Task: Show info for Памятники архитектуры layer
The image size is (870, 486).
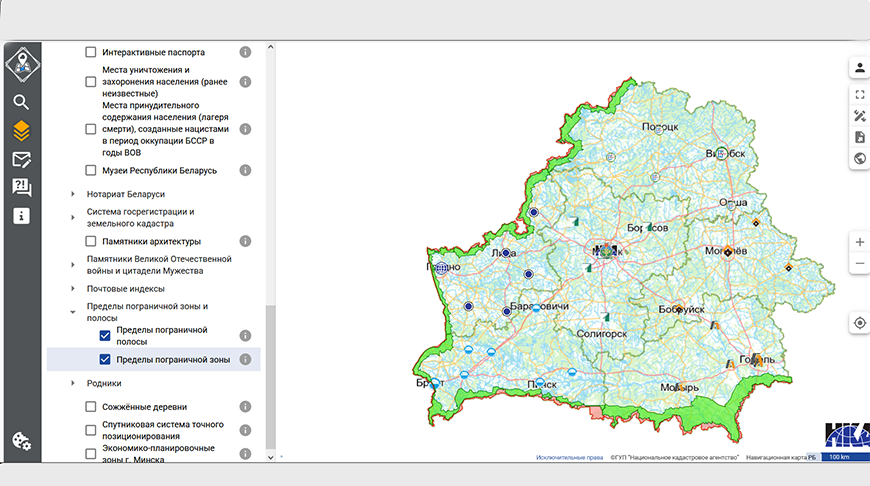Action: (x=245, y=241)
